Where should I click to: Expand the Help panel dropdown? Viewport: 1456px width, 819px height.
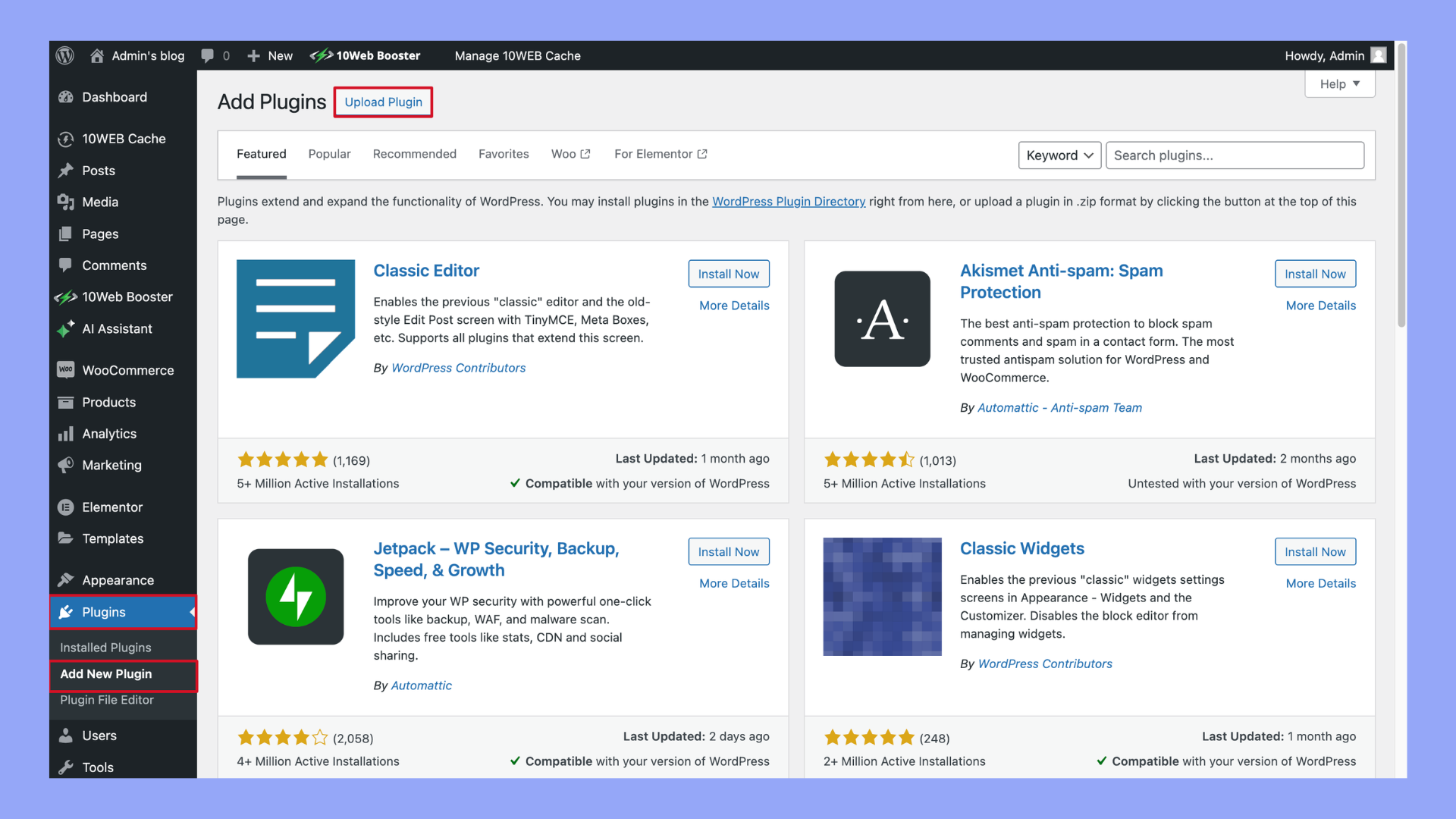click(x=1339, y=84)
